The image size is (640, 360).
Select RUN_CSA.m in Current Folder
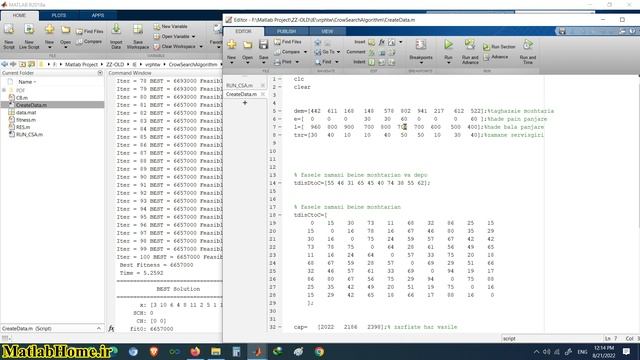click(x=29, y=135)
